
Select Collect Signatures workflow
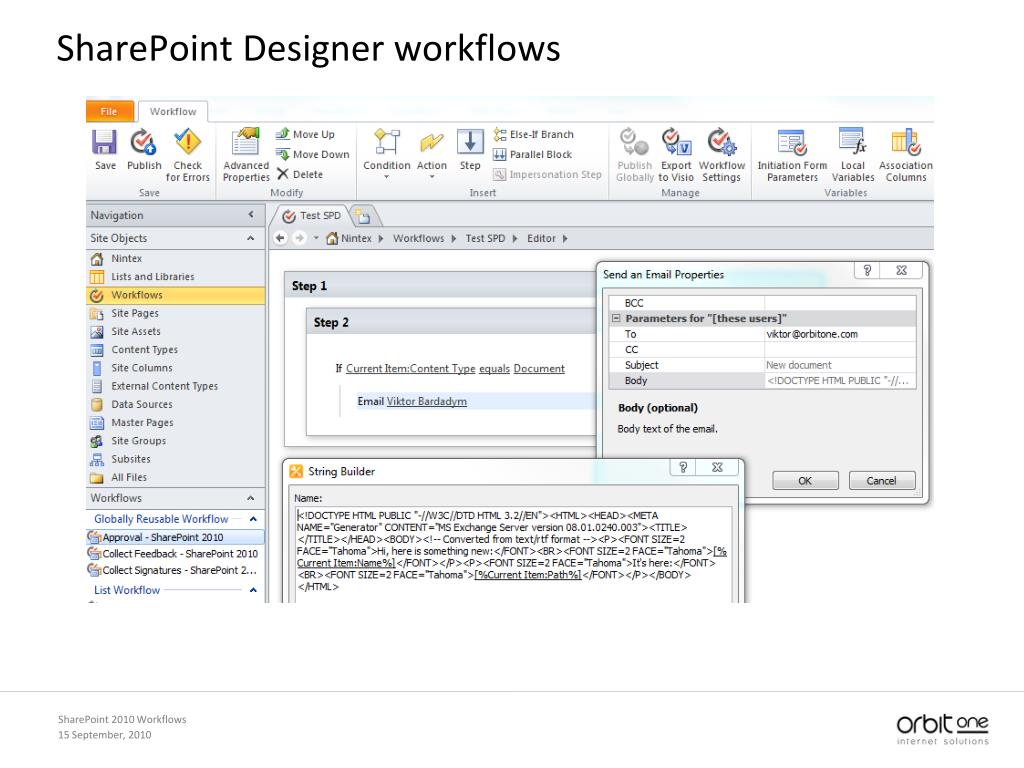(x=175, y=570)
